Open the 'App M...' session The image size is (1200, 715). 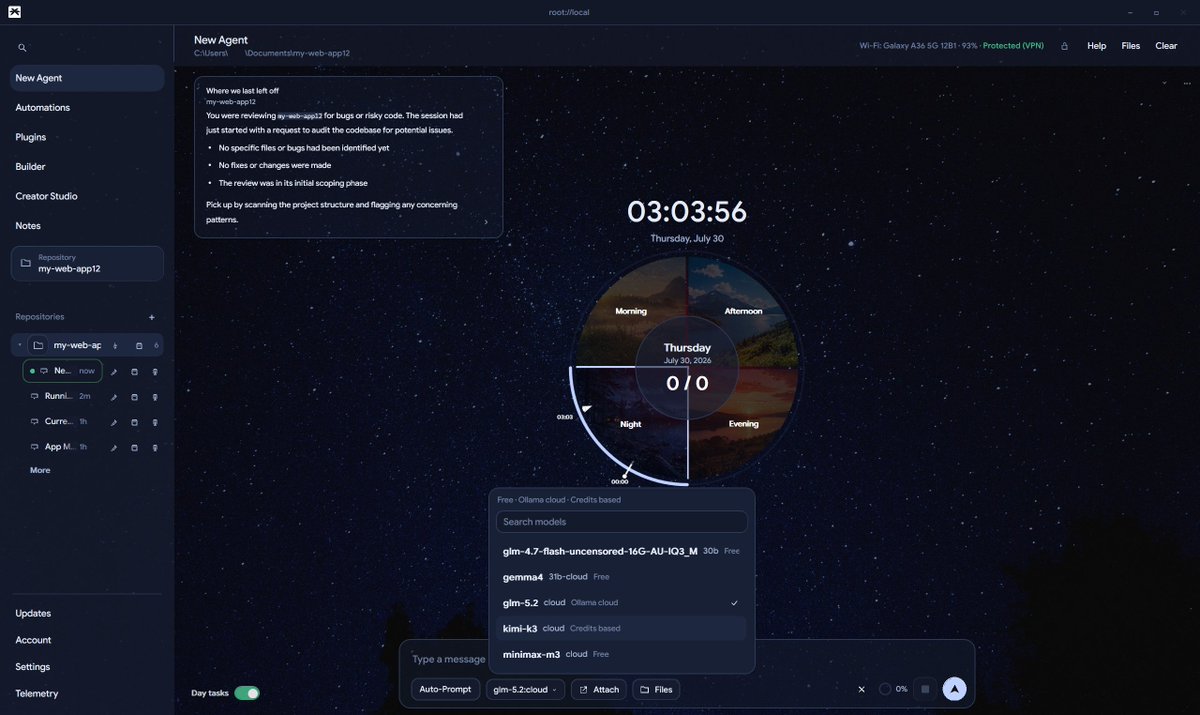pos(63,447)
